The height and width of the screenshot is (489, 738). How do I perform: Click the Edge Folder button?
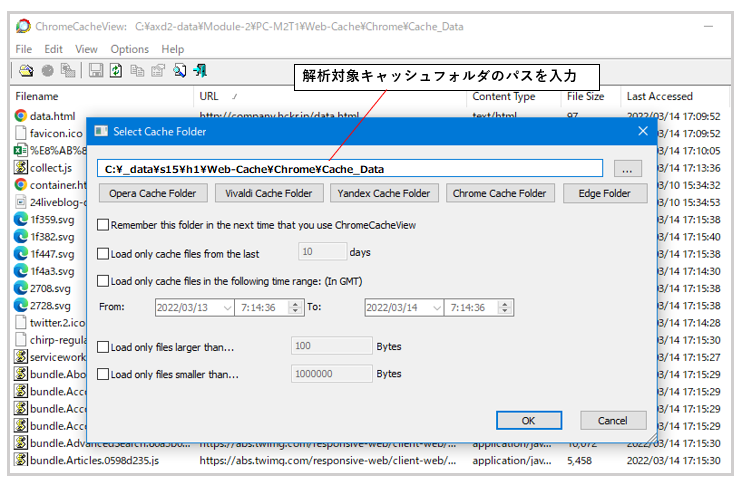(x=604, y=193)
